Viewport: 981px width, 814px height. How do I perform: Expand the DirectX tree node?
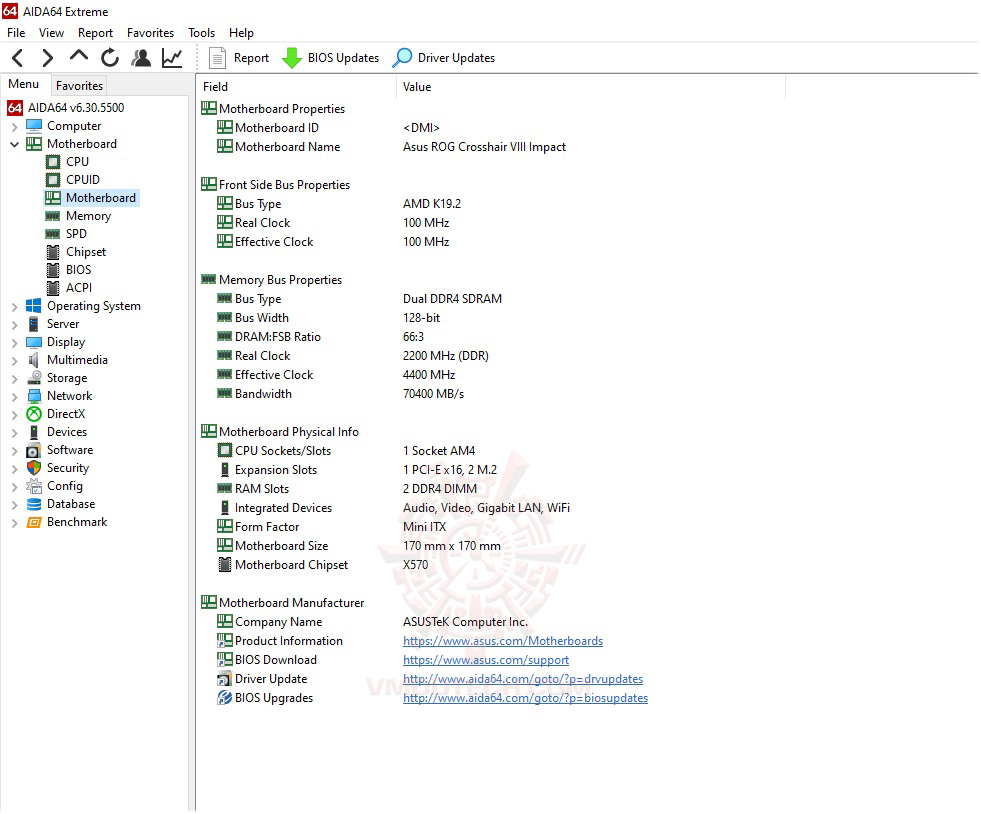coord(14,415)
